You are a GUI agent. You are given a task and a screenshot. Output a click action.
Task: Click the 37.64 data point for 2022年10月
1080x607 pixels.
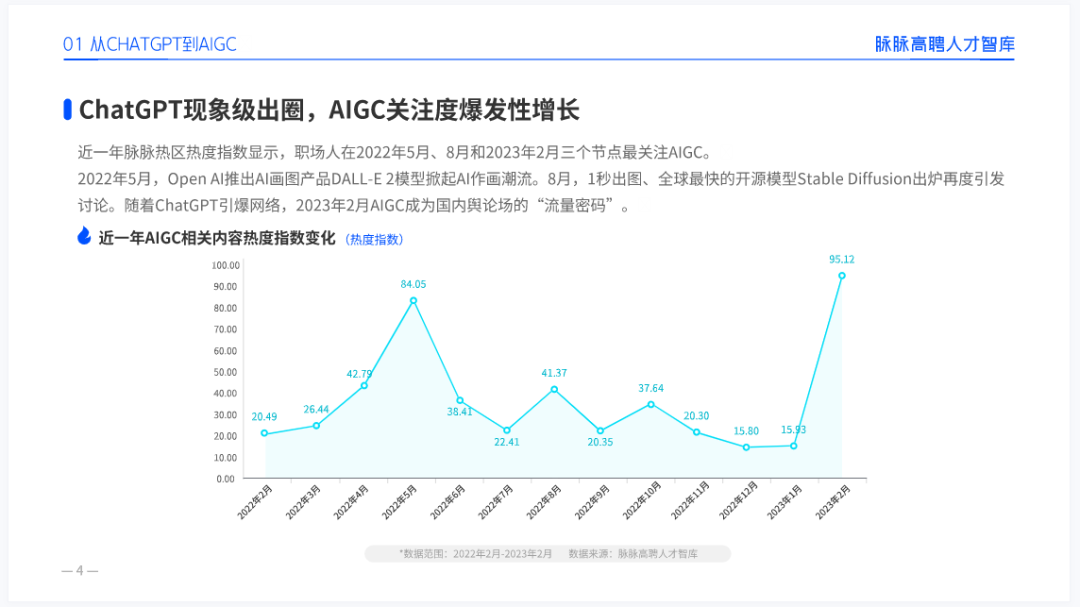point(651,404)
